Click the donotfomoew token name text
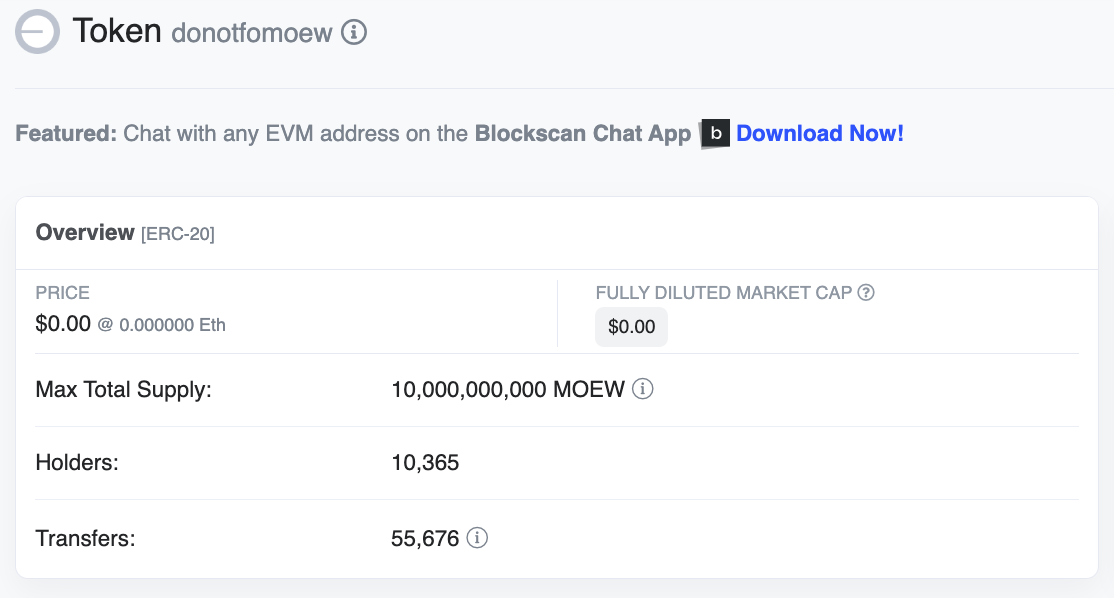The image size is (1114, 598). 252,33
